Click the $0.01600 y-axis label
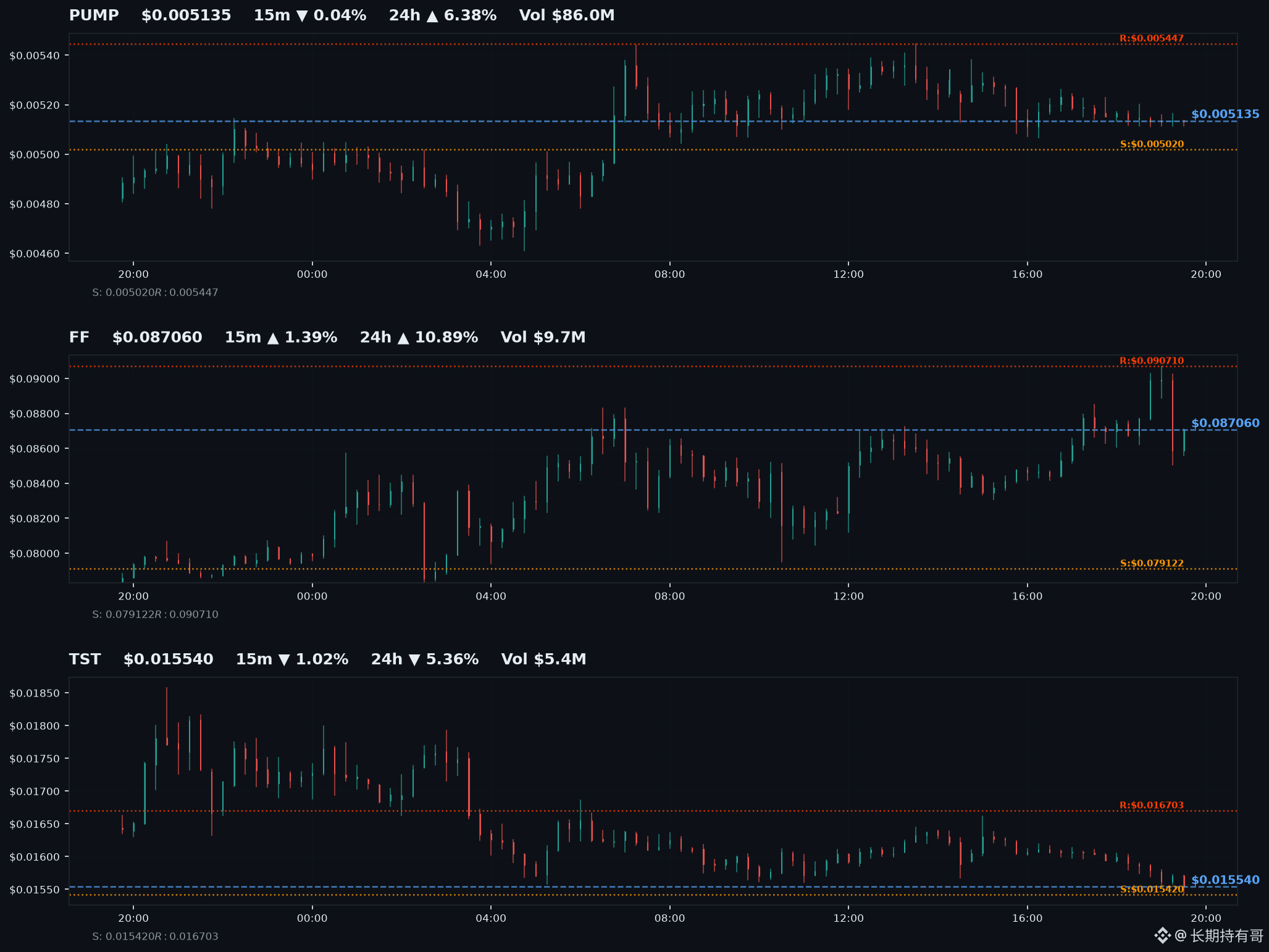1269x952 pixels. coord(35,857)
